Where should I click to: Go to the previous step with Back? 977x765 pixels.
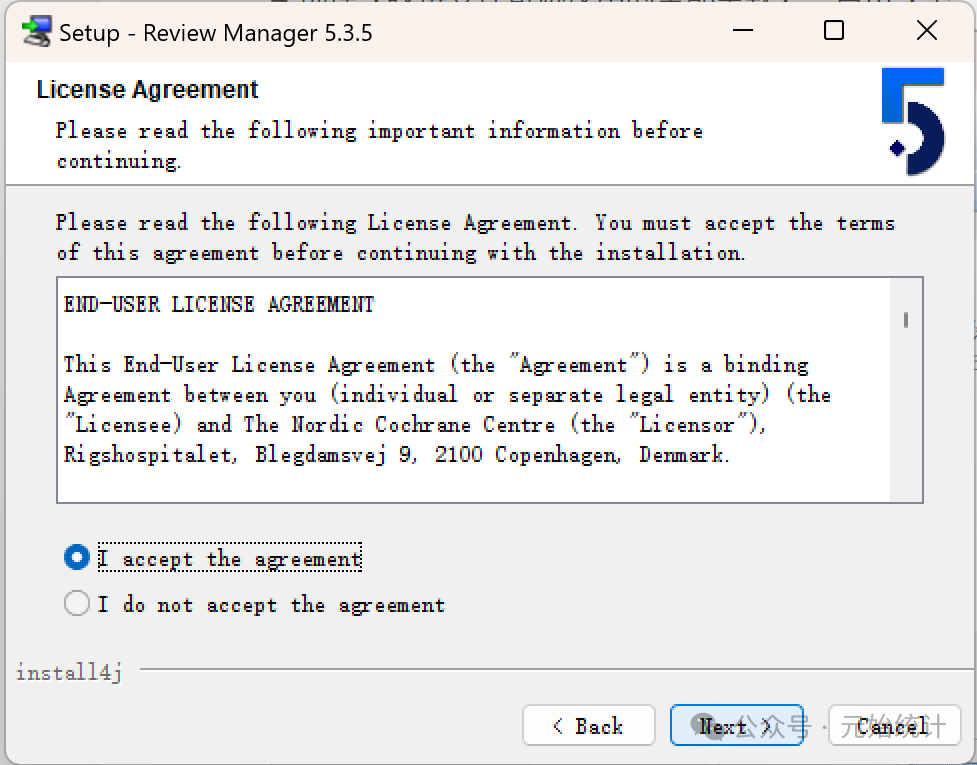click(588, 726)
